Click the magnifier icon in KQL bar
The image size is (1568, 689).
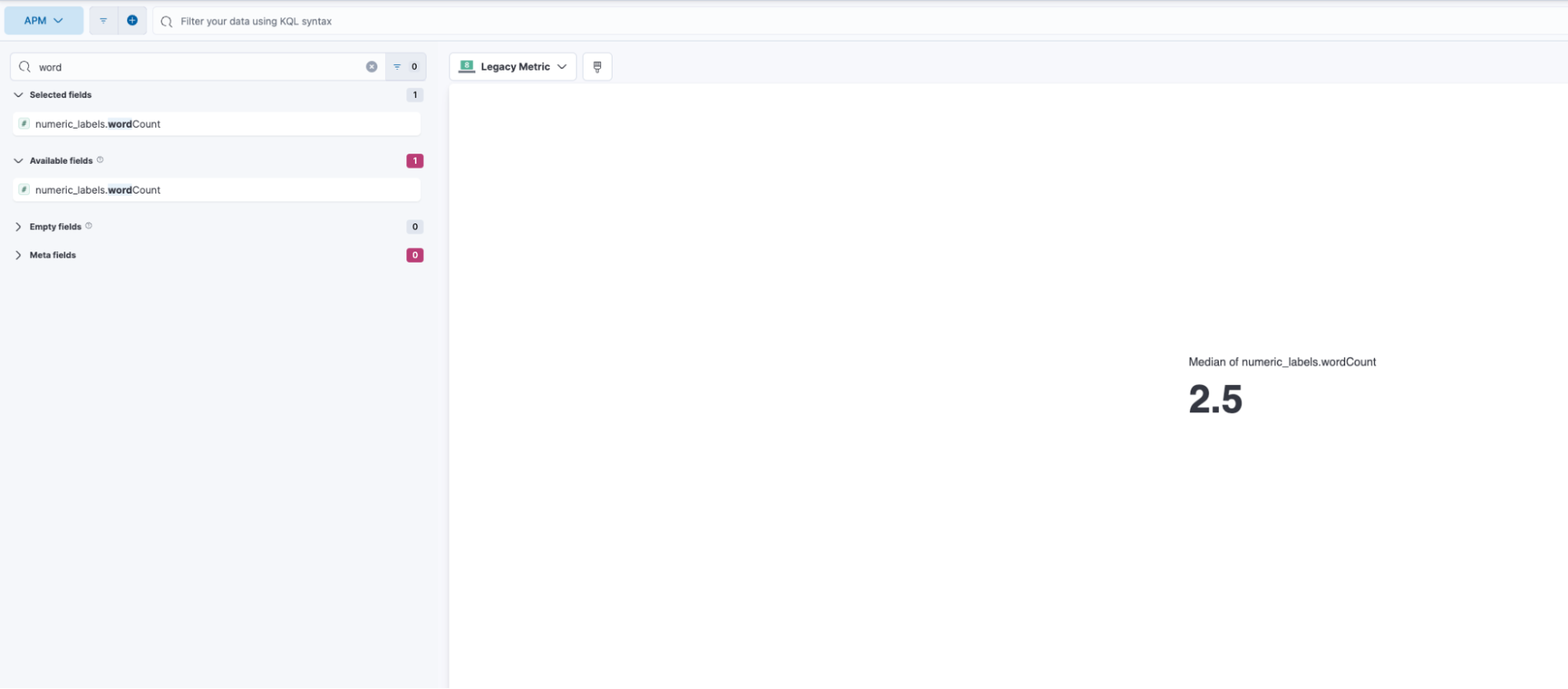pyautogui.click(x=166, y=22)
